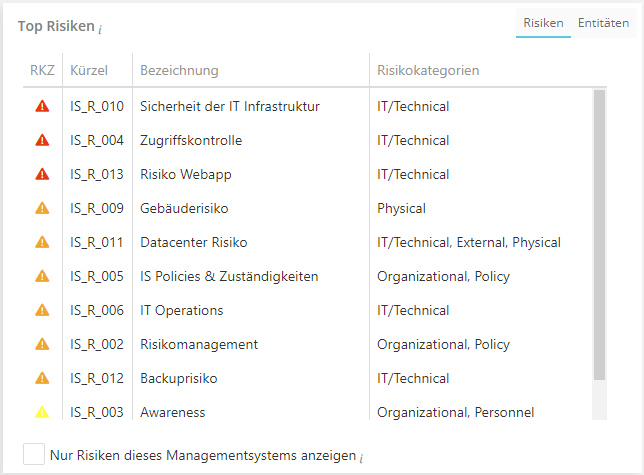Click the vertical scrollbar of risk list
644x475 pixels.
click(599, 235)
